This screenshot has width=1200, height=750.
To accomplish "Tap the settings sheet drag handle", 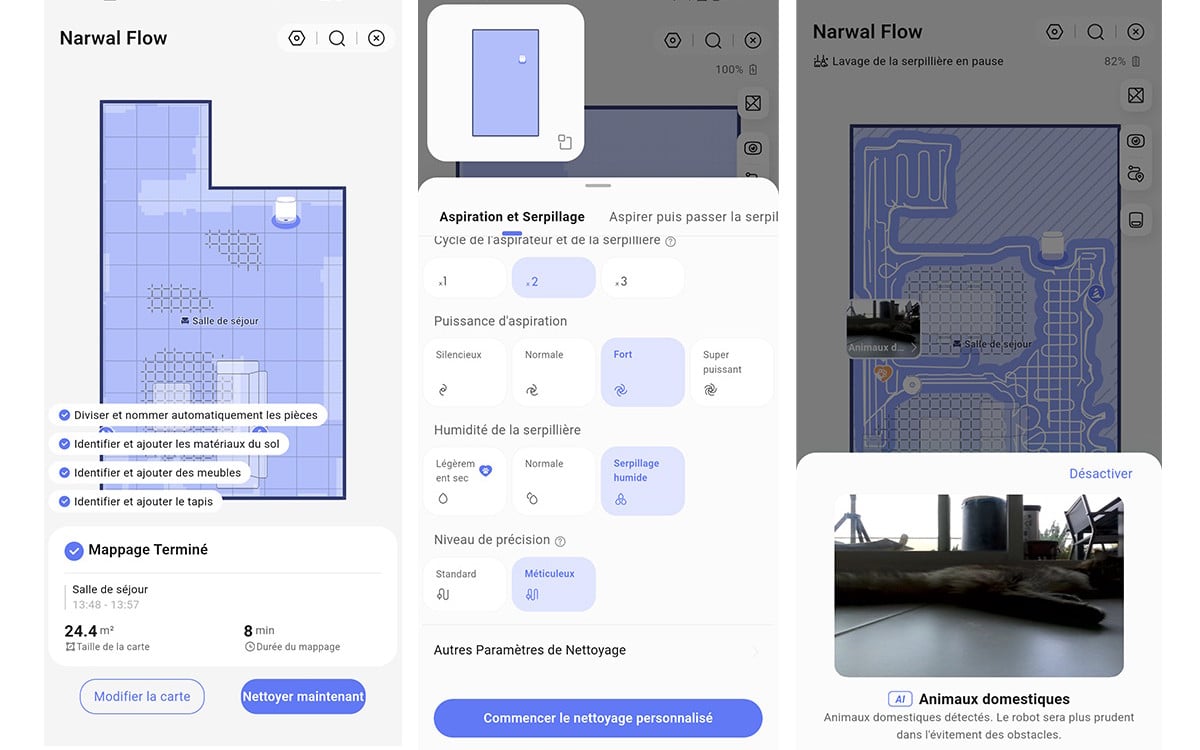I will point(598,186).
